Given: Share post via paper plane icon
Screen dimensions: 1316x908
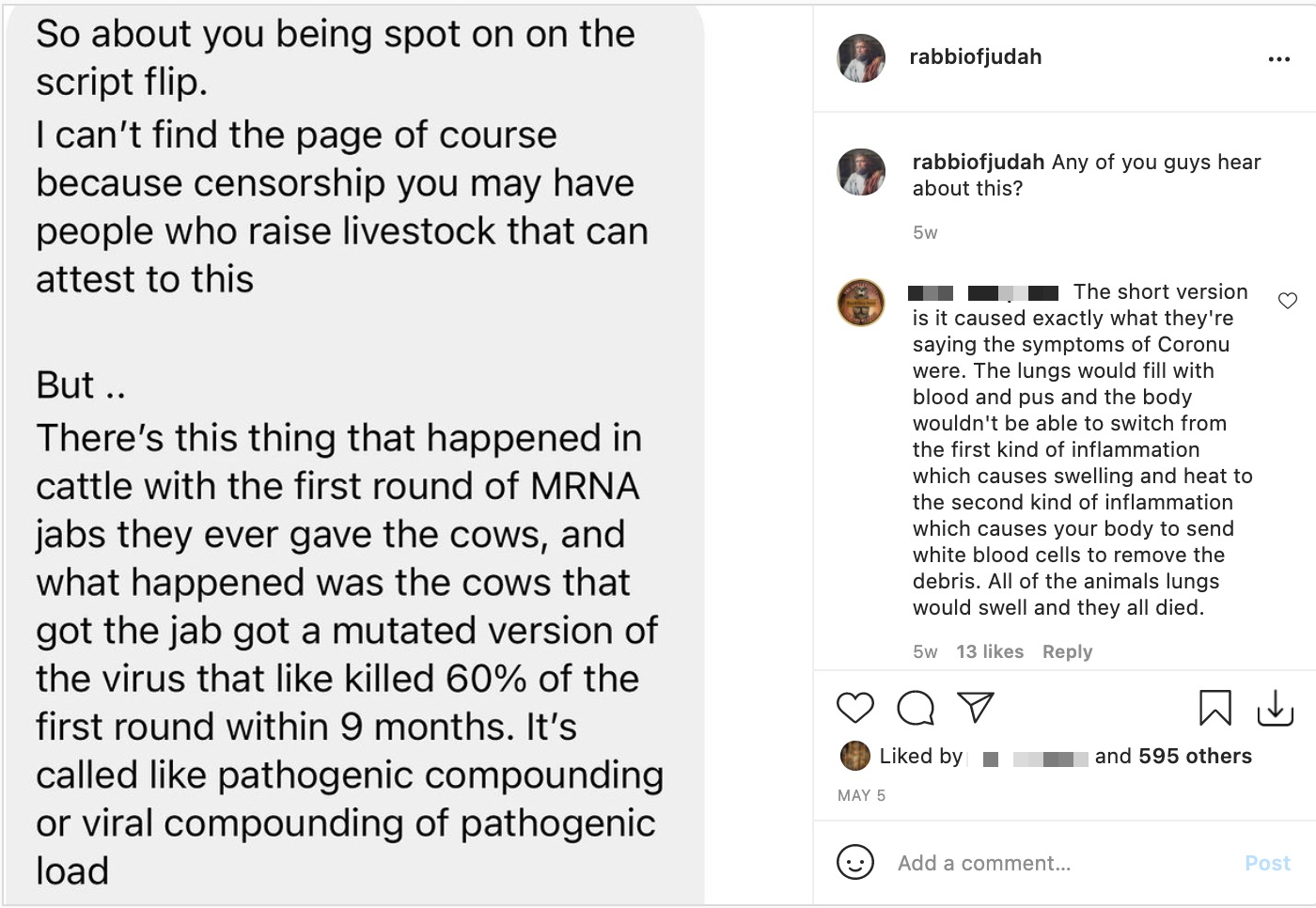Looking at the screenshot, I should pos(975,707).
